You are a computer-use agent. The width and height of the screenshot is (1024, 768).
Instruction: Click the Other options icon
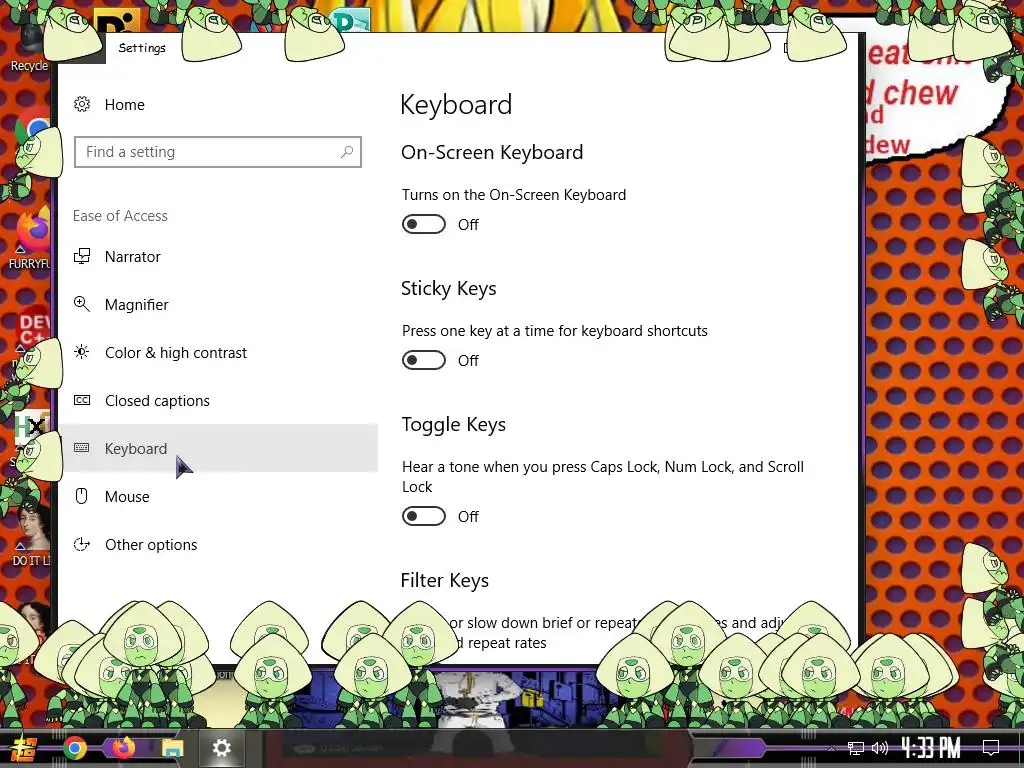click(82, 544)
